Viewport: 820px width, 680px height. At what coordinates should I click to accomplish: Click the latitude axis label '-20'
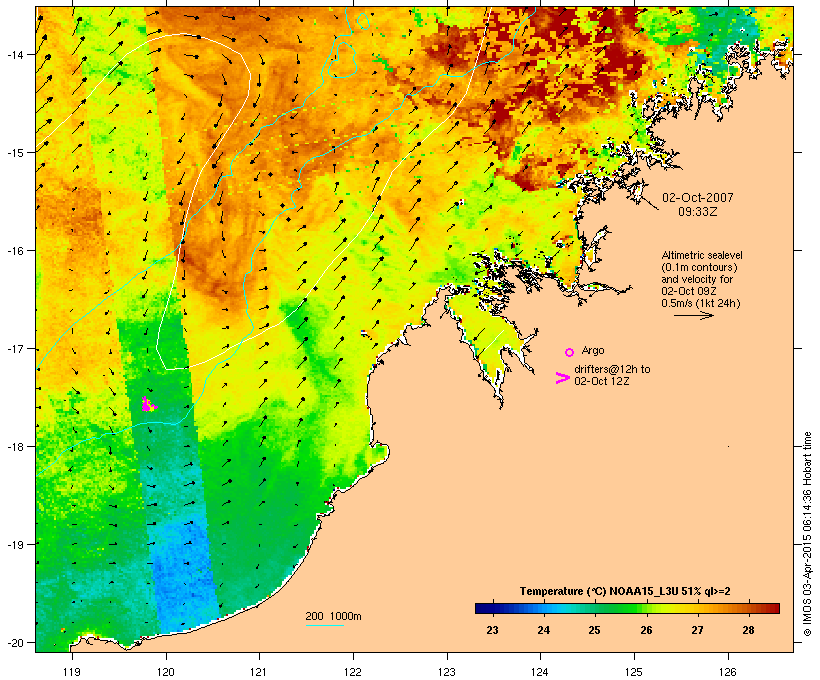coord(15,642)
